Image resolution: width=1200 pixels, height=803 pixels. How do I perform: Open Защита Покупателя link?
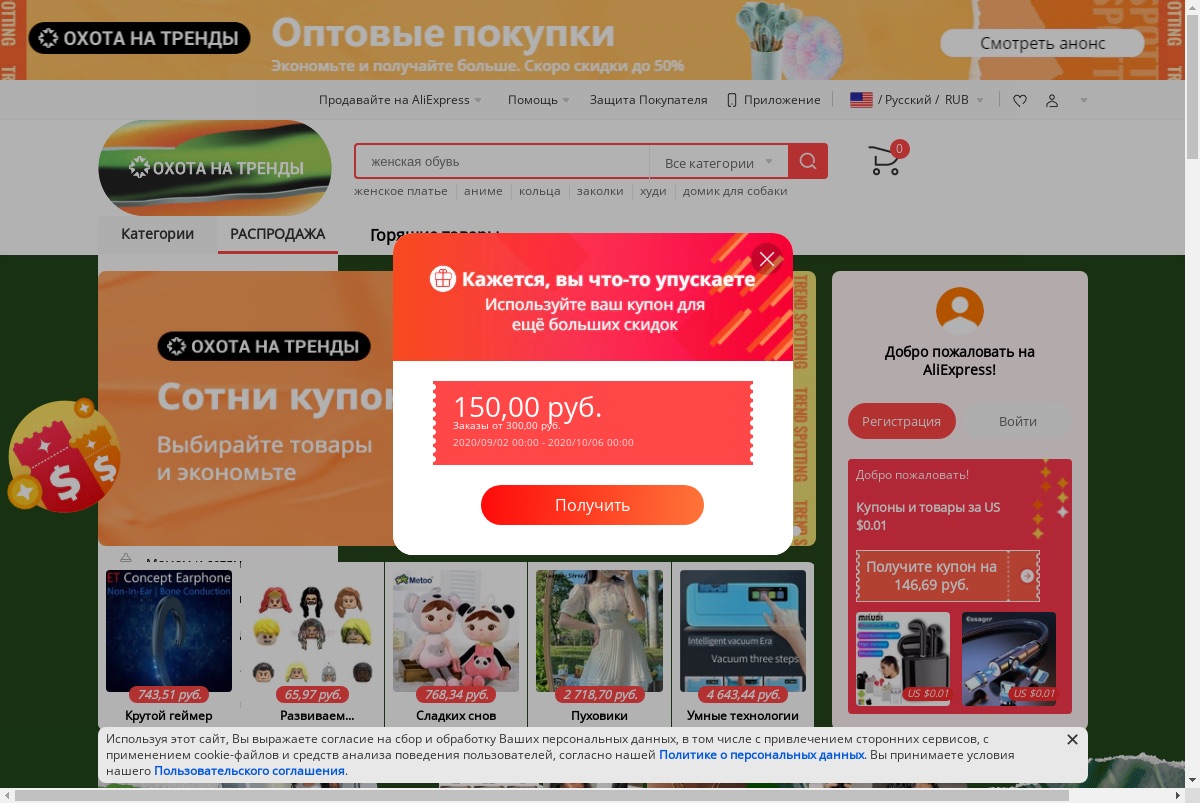tap(648, 100)
